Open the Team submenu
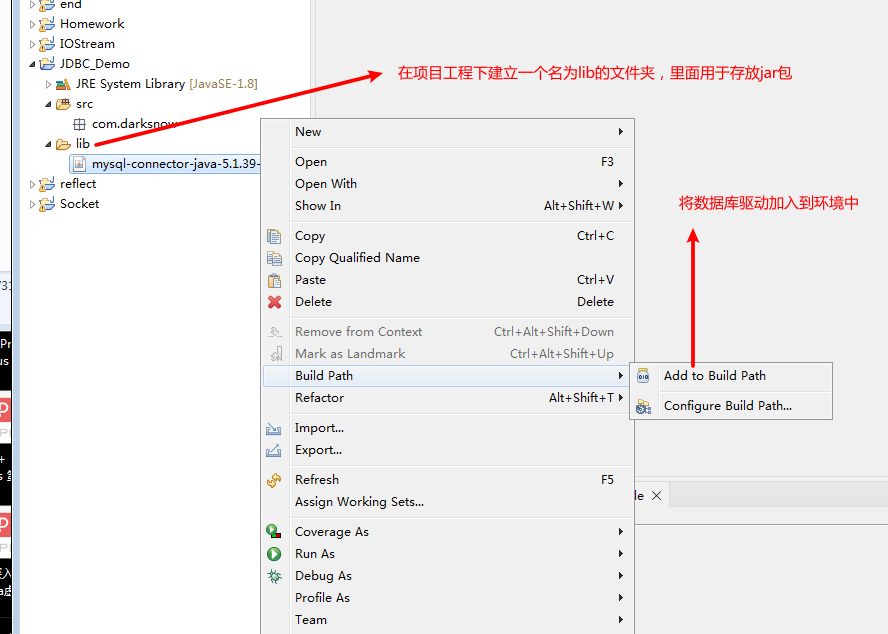 point(447,620)
